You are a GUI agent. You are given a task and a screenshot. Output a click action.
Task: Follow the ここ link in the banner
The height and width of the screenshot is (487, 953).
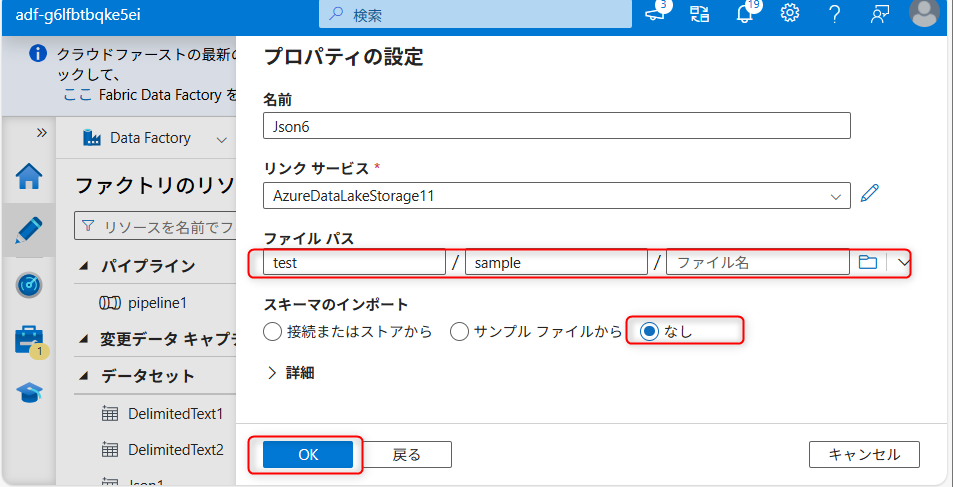(x=78, y=94)
